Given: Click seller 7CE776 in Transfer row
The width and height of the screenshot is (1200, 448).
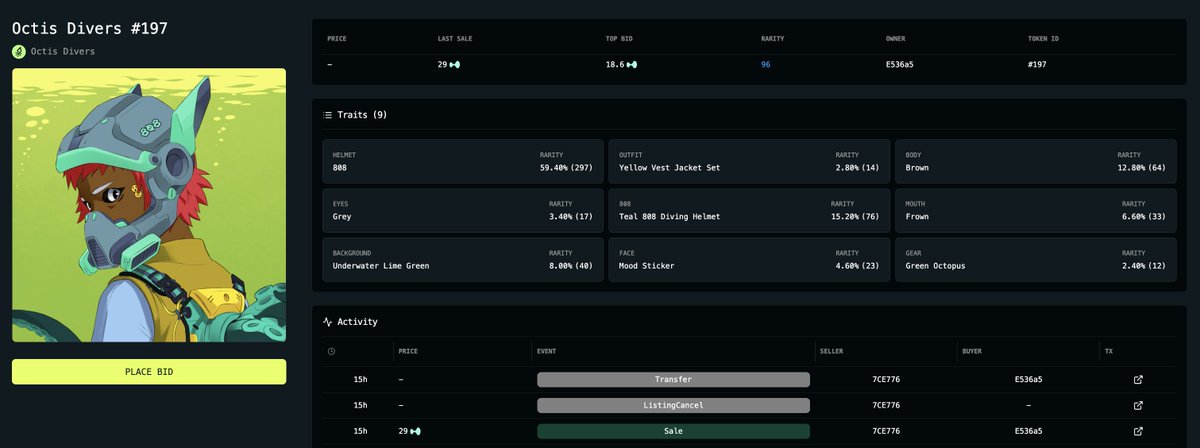Looking at the screenshot, I should pyautogui.click(x=888, y=380).
